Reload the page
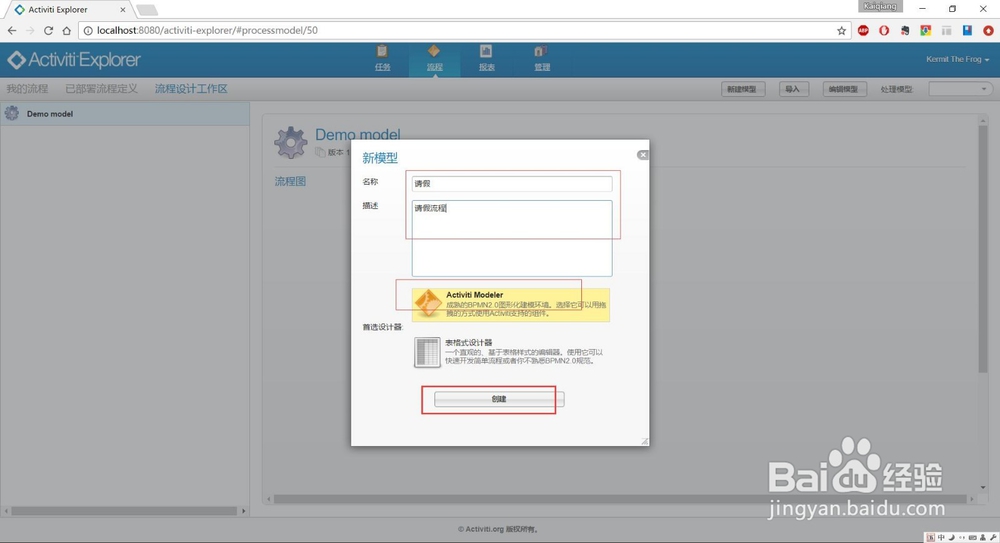 (x=48, y=30)
